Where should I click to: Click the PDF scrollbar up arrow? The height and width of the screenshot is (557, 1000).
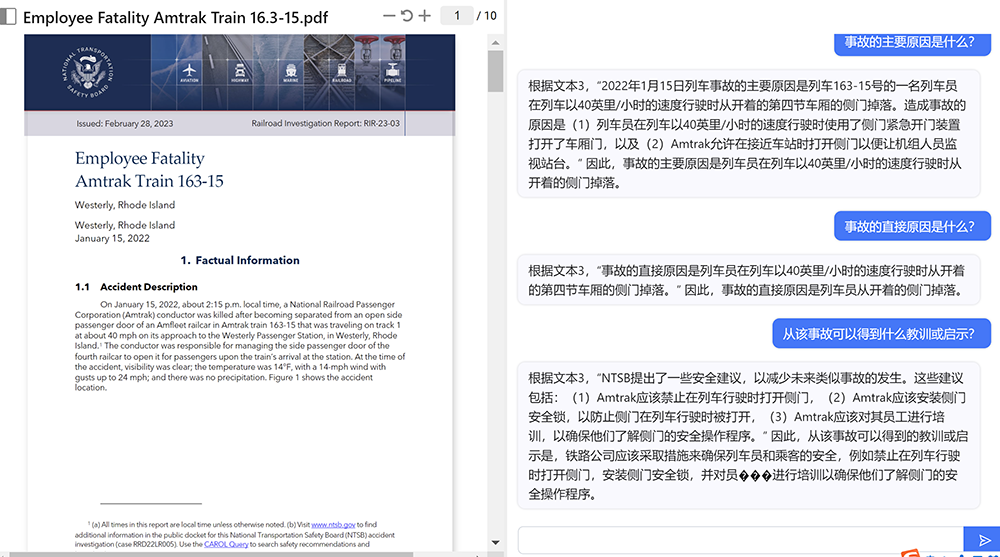point(495,42)
